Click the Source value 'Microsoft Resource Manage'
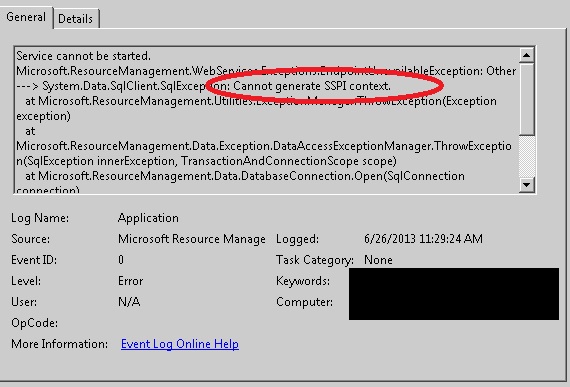This screenshot has width=570, height=387. click(x=192, y=239)
